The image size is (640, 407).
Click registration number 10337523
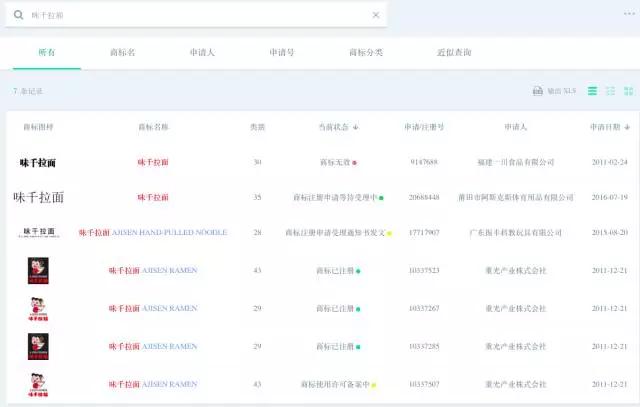(x=424, y=270)
